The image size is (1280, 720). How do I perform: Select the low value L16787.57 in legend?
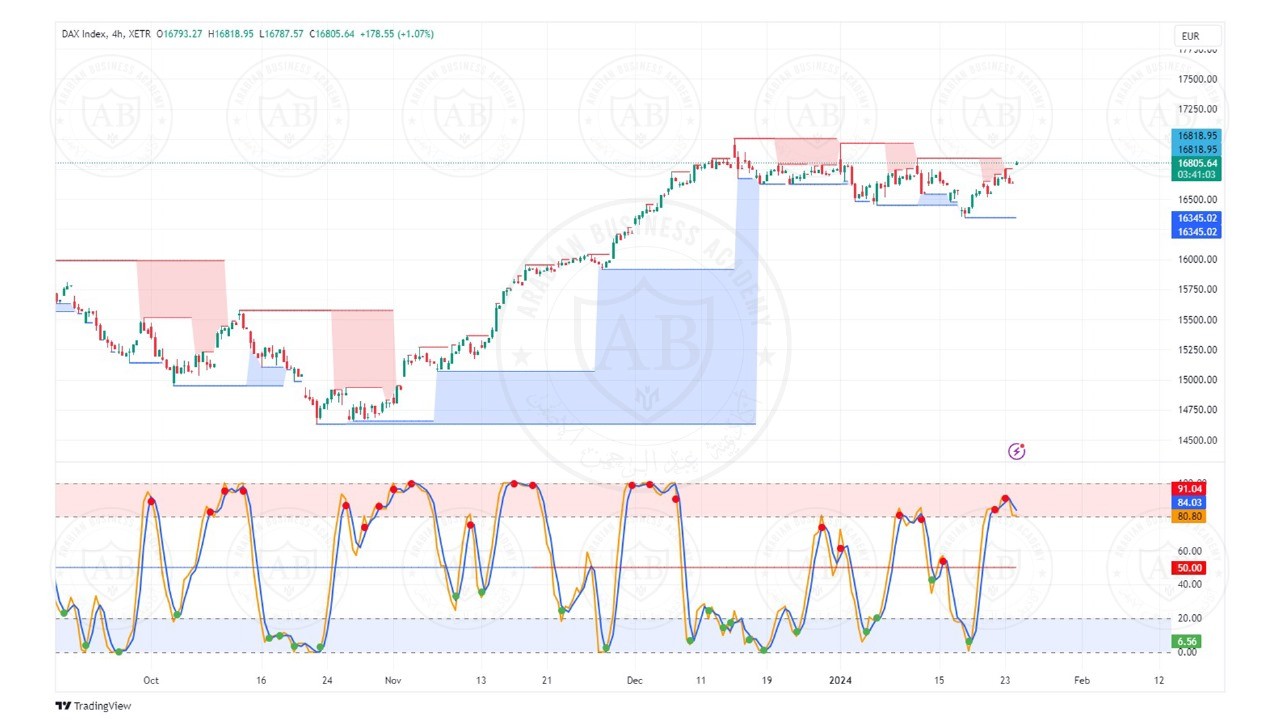coord(281,34)
